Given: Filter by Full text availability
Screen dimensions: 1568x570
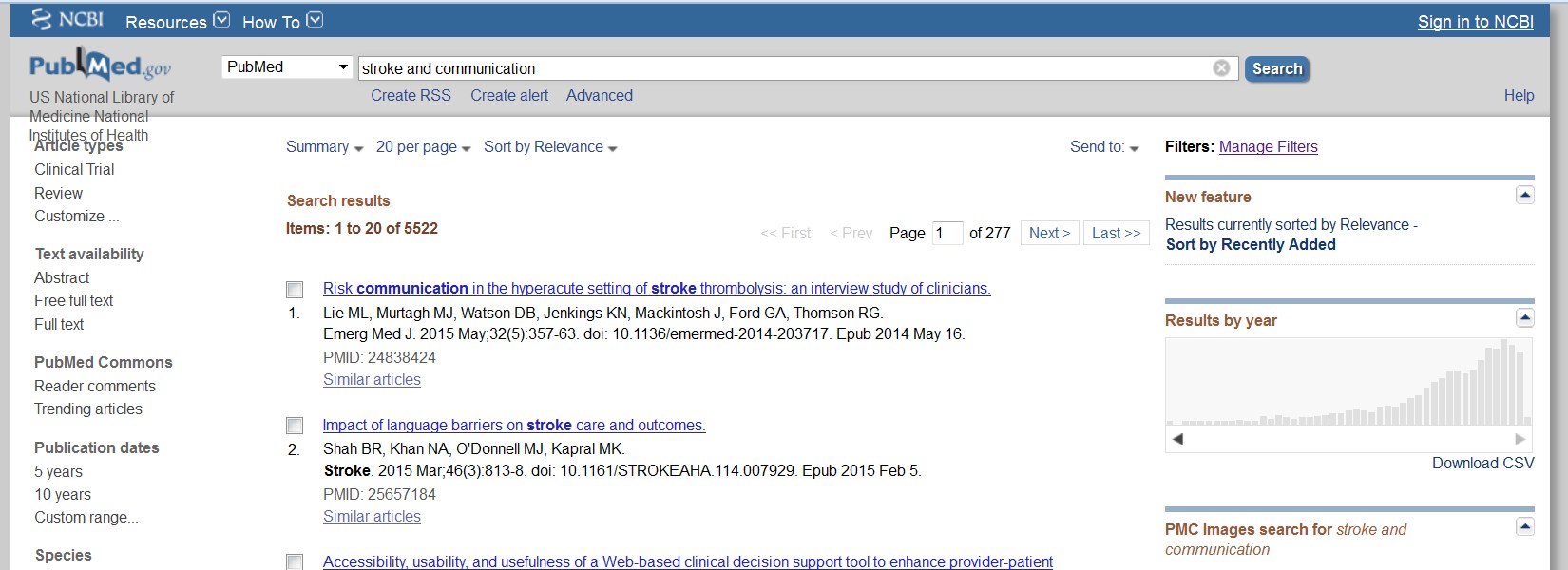Looking at the screenshot, I should click(x=59, y=324).
